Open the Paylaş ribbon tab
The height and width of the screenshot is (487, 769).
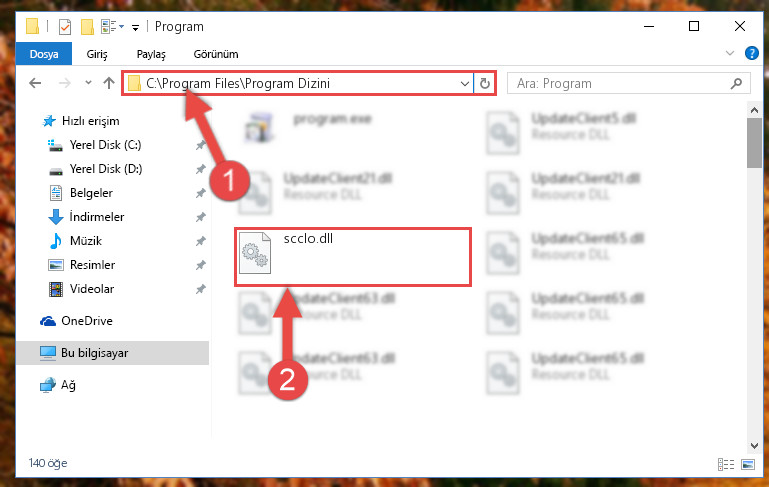(x=151, y=54)
